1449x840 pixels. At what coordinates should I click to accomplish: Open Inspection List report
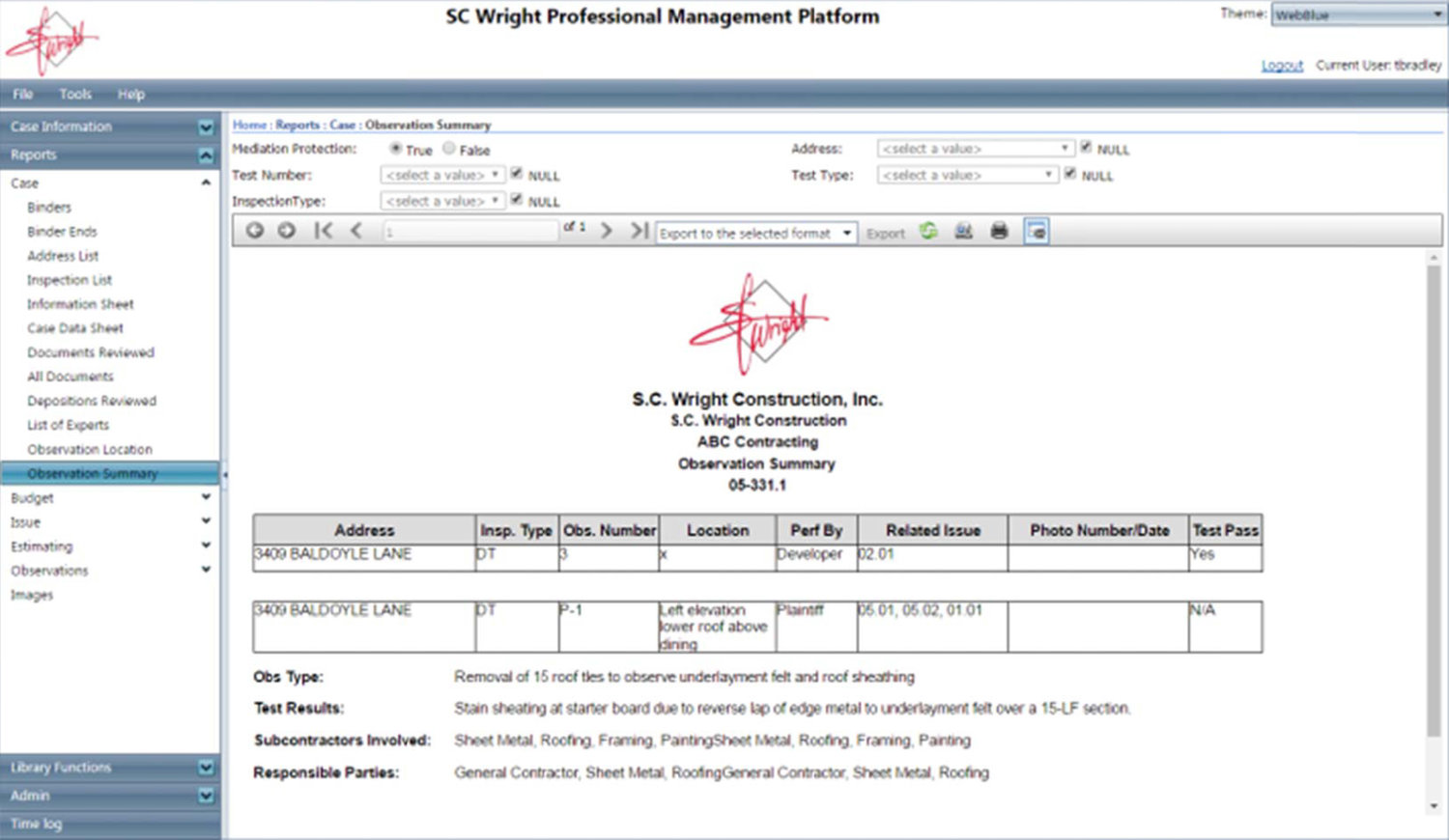pos(70,280)
